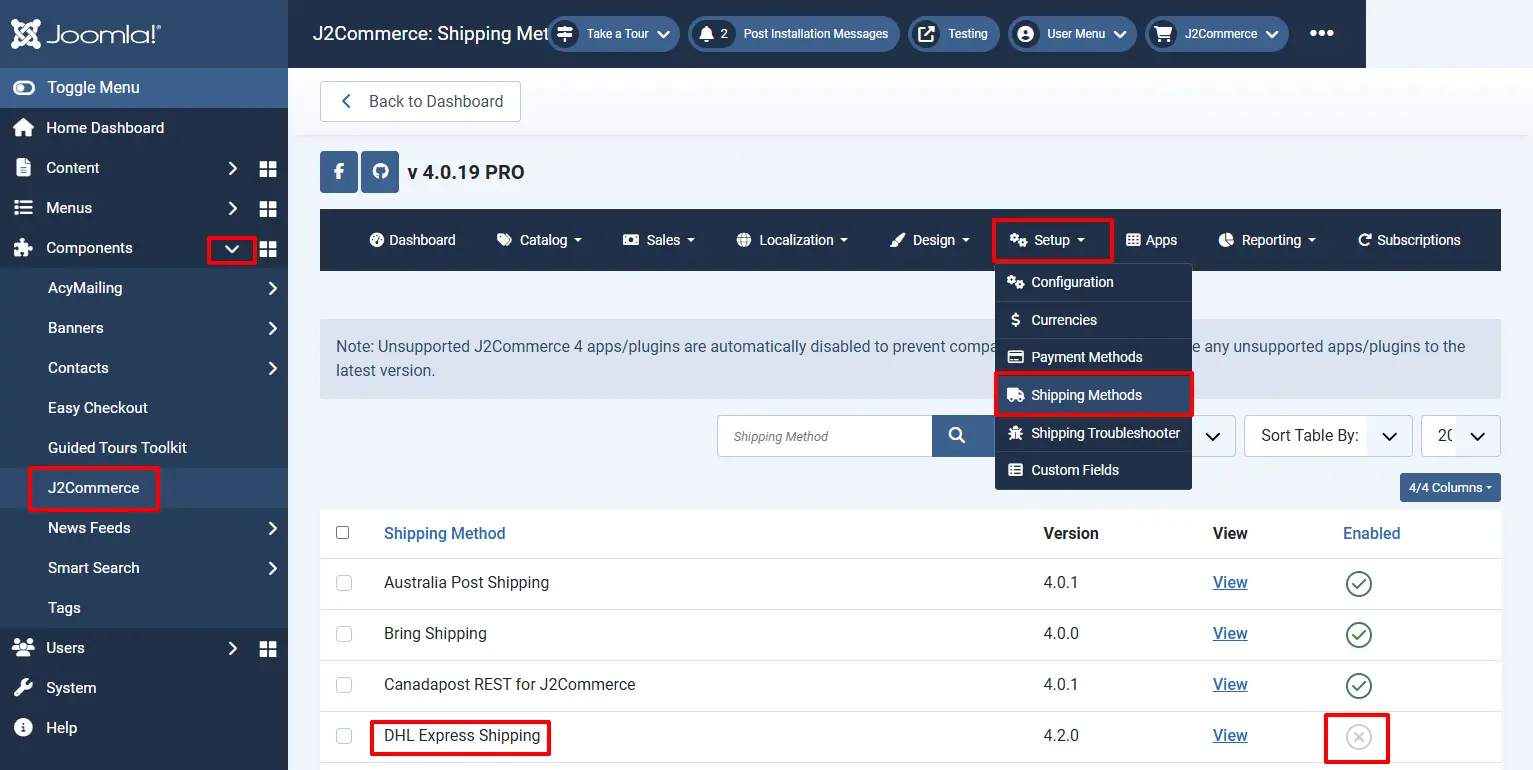Viewport: 1533px width, 770px height.
Task: Open View link for DHL Express Shipping
Action: (x=1230, y=736)
